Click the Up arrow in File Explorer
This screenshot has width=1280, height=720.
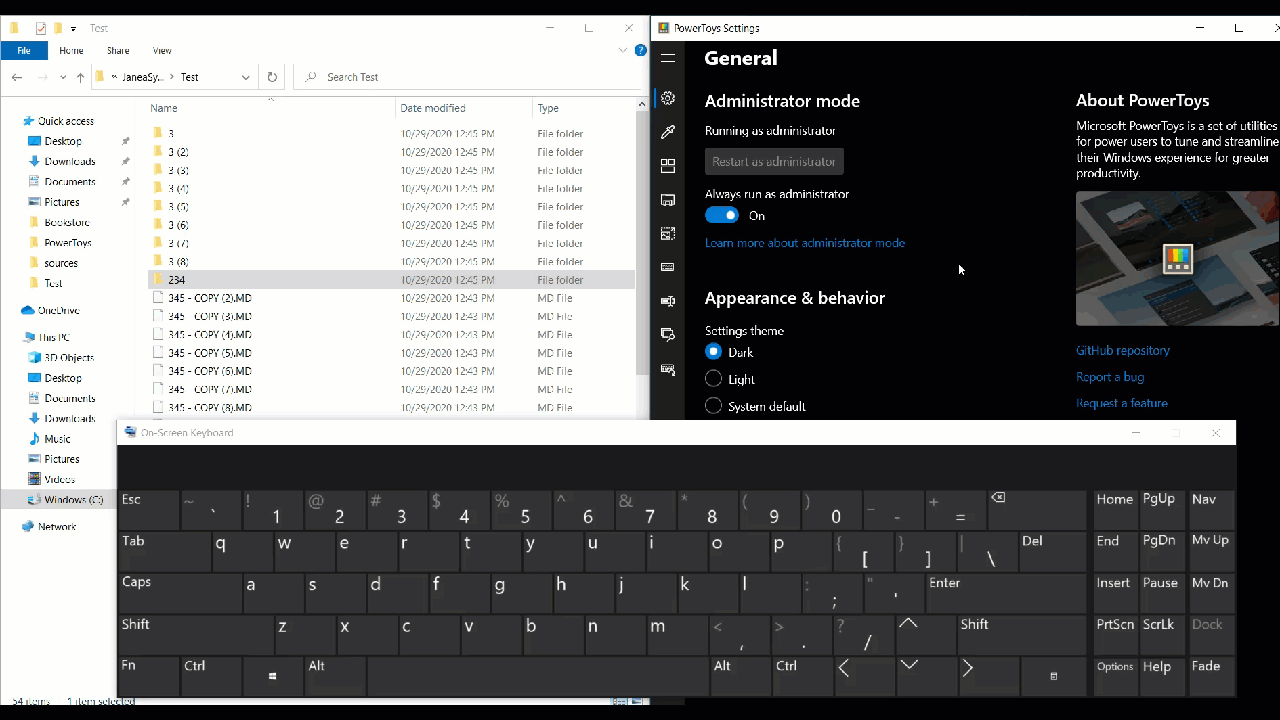pyautogui.click(x=80, y=77)
